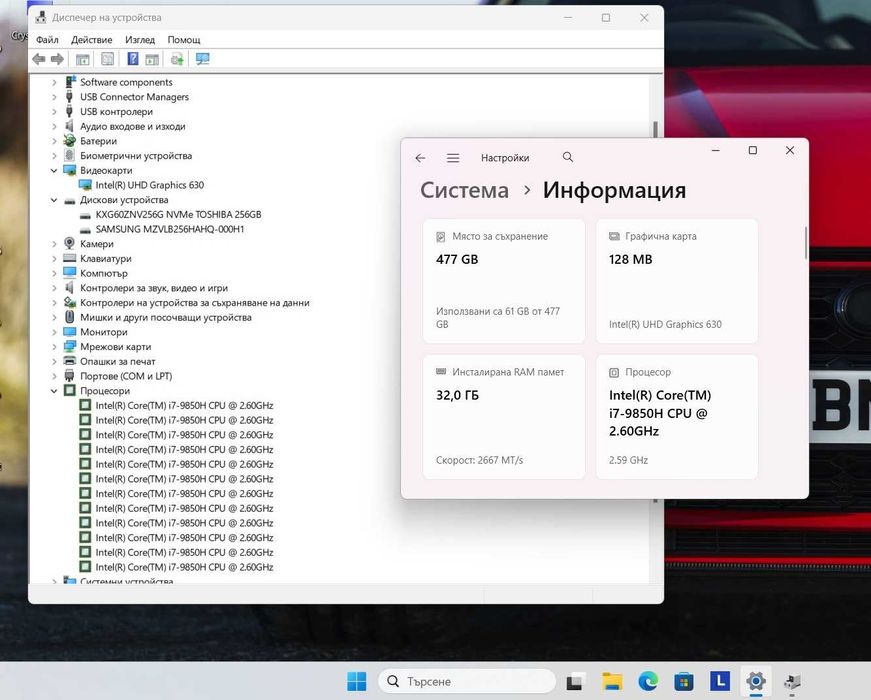Switch to Settings gear on taskbar
This screenshot has height=700, width=871.
pos(756,681)
